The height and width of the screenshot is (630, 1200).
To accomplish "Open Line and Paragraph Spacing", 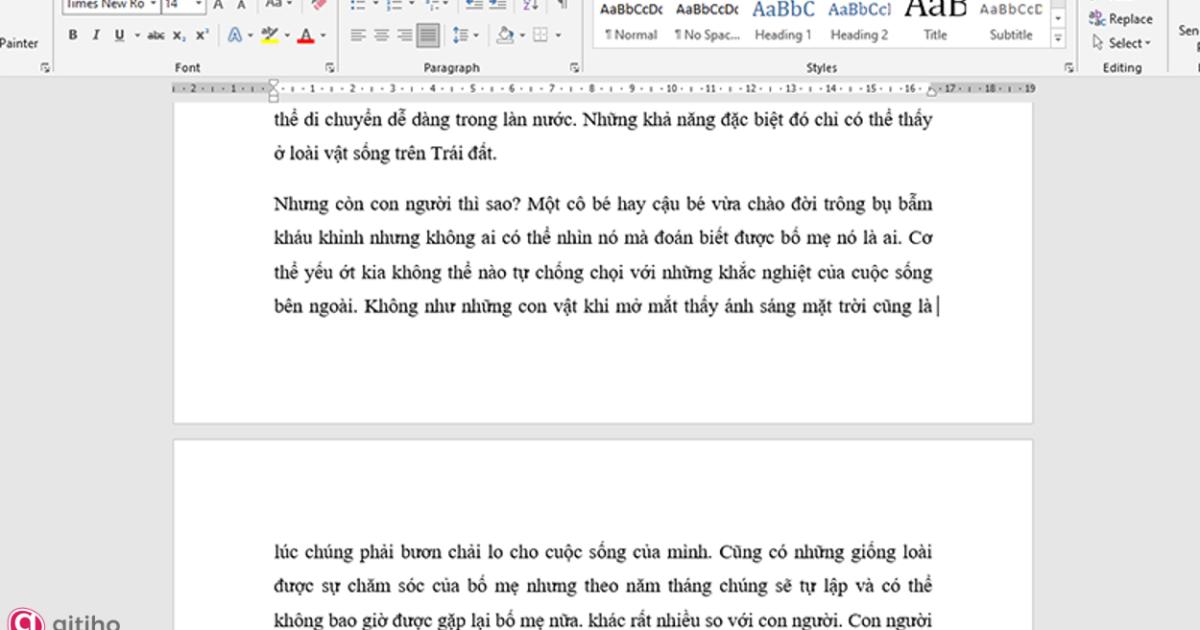I will point(465,35).
